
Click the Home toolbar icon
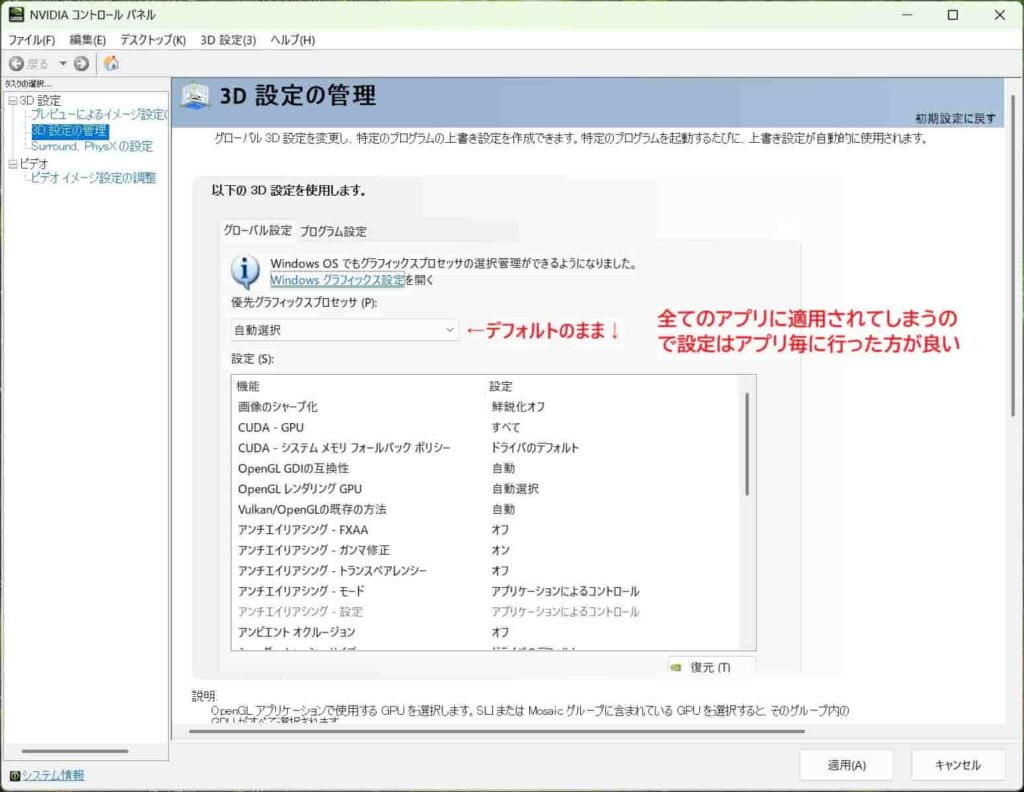tap(112, 63)
